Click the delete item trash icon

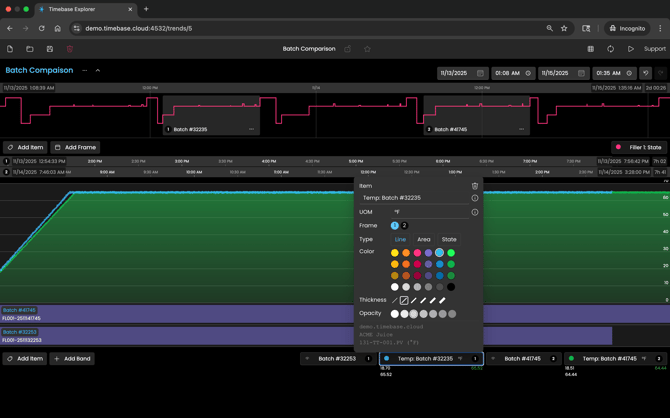475,186
